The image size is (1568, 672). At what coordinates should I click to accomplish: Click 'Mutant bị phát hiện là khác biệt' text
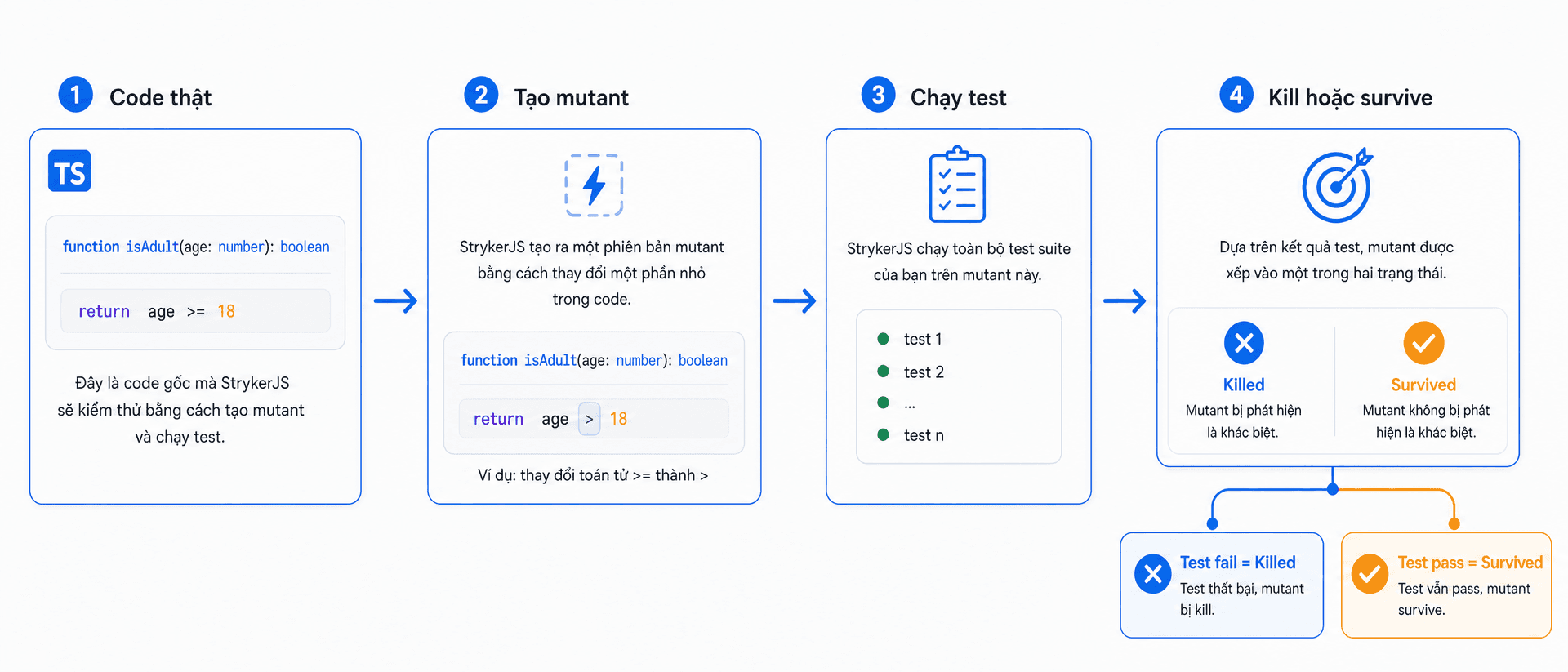tap(1243, 421)
